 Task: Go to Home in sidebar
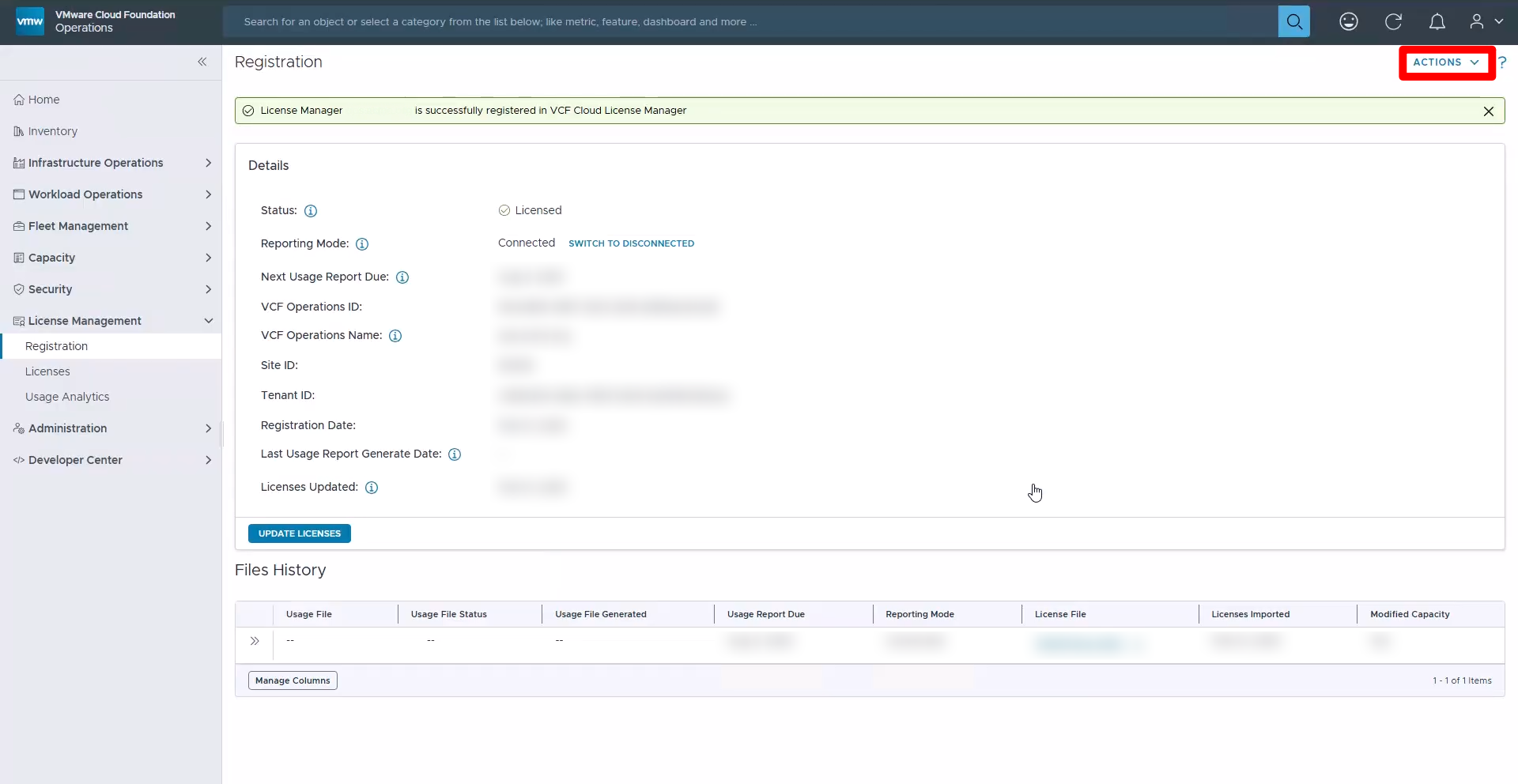(x=111, y=100)
